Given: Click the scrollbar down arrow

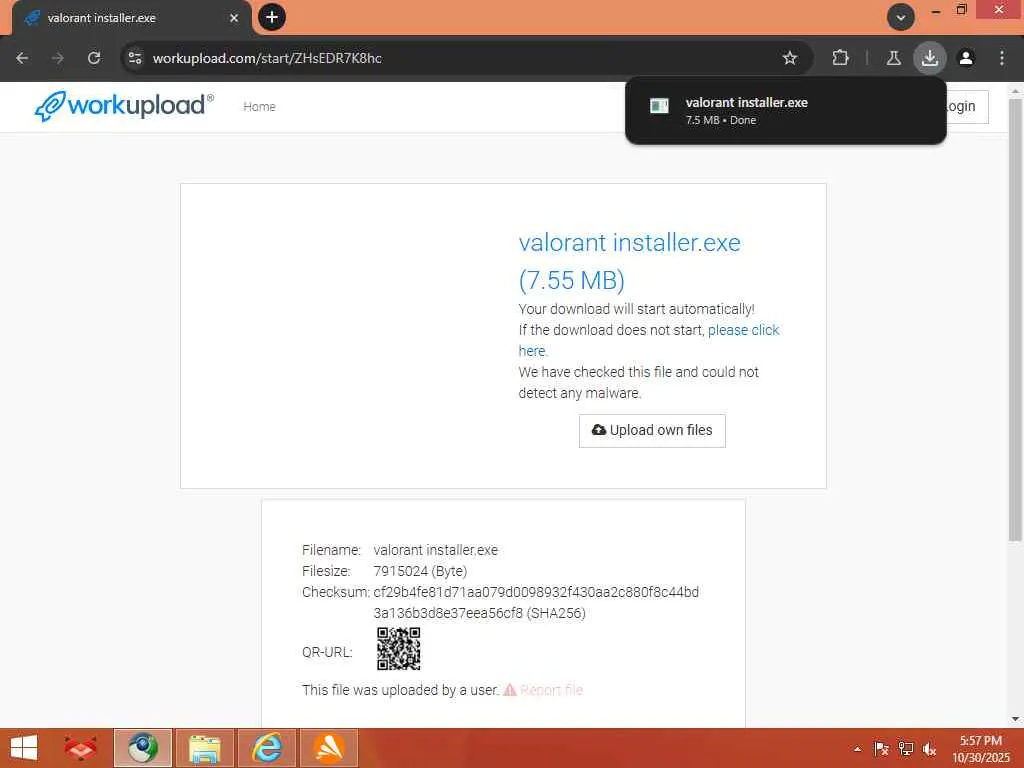Looking at the screenshot, I should tap(1015, 719).
